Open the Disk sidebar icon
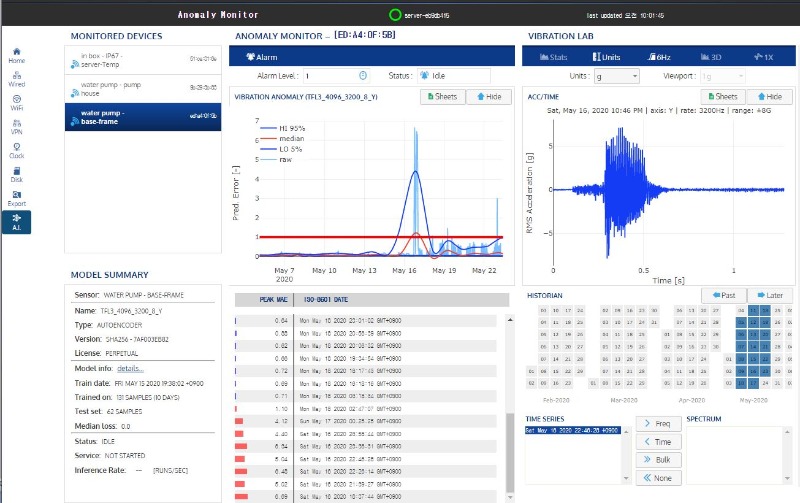The image size is (800, 503). pos(16,174)
